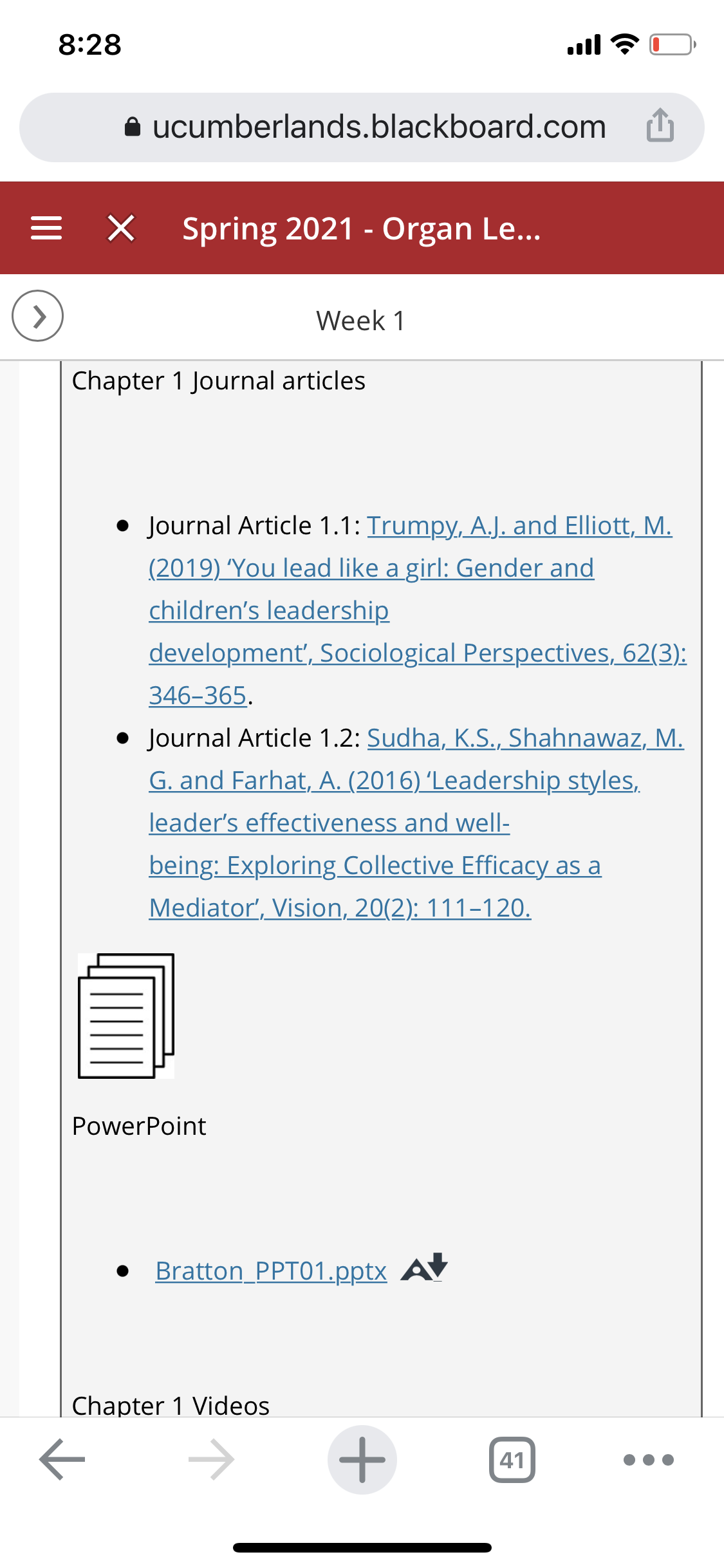The width and height of the screenshot is (724, 1568).
Task: Open alternative formats icon beside Bratton_PPT01
Action: (425, 1267)
